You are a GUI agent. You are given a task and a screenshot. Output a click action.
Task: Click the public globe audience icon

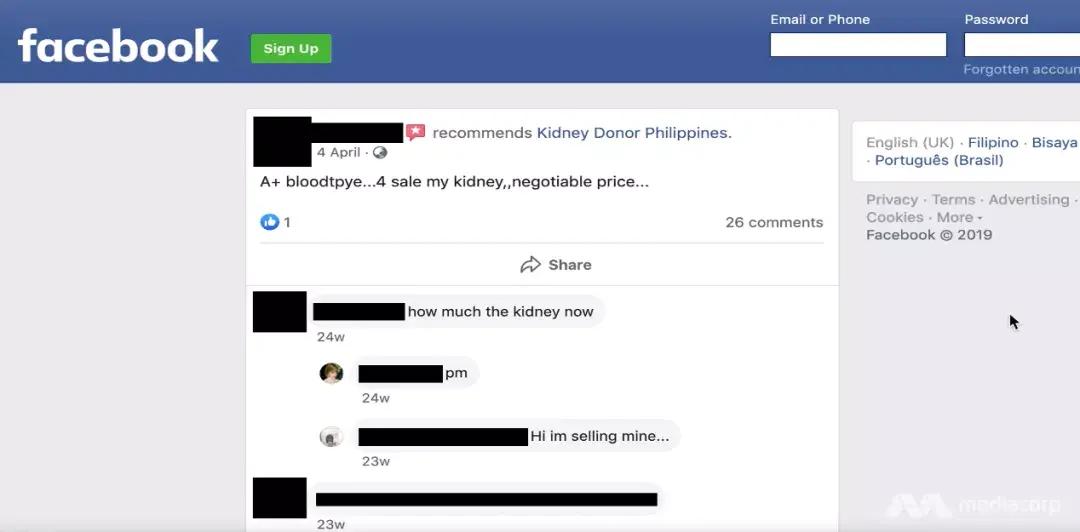(x=380, y=153)
